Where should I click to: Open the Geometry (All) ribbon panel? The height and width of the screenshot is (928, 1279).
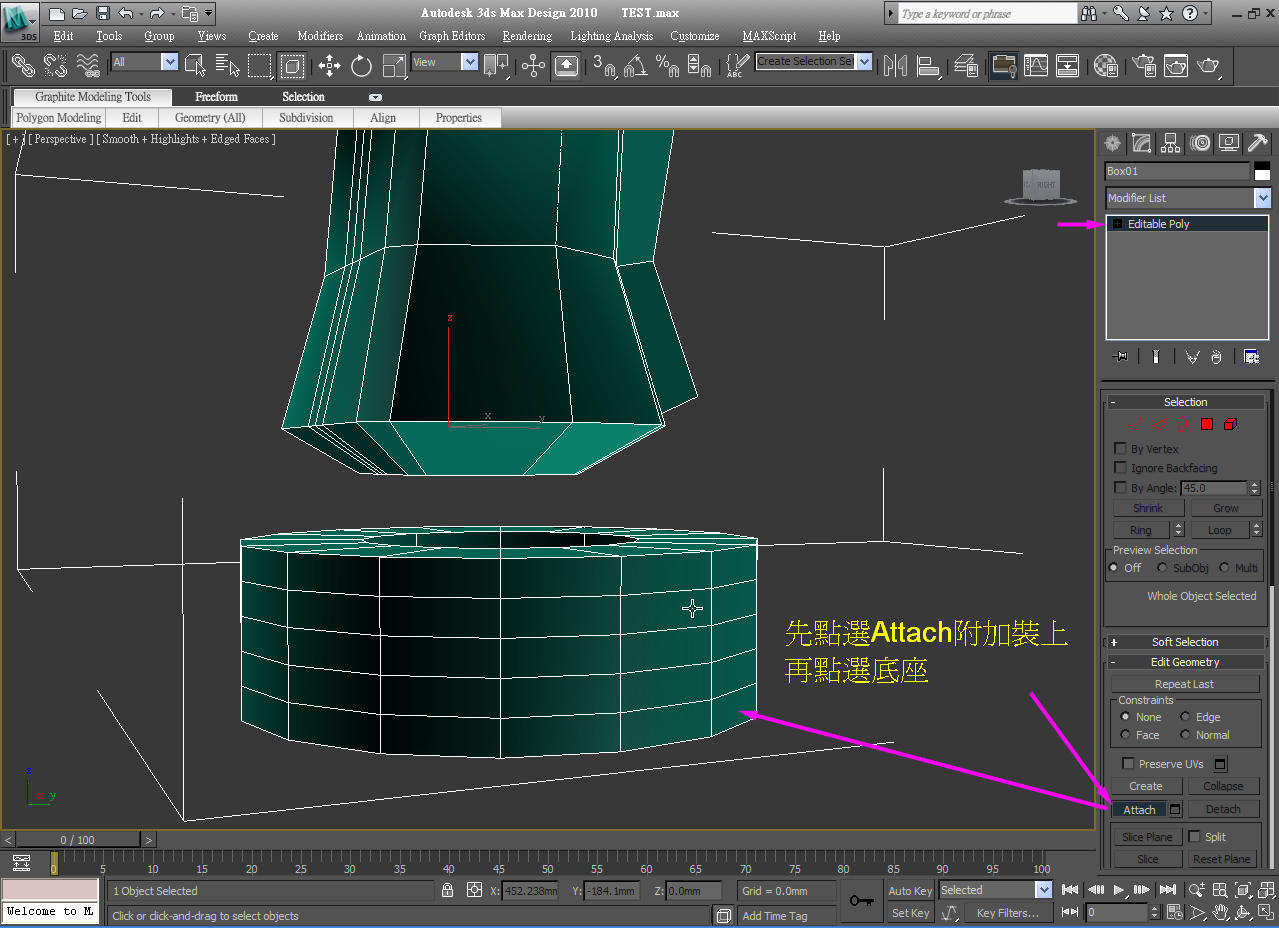(x=210, y=118)
